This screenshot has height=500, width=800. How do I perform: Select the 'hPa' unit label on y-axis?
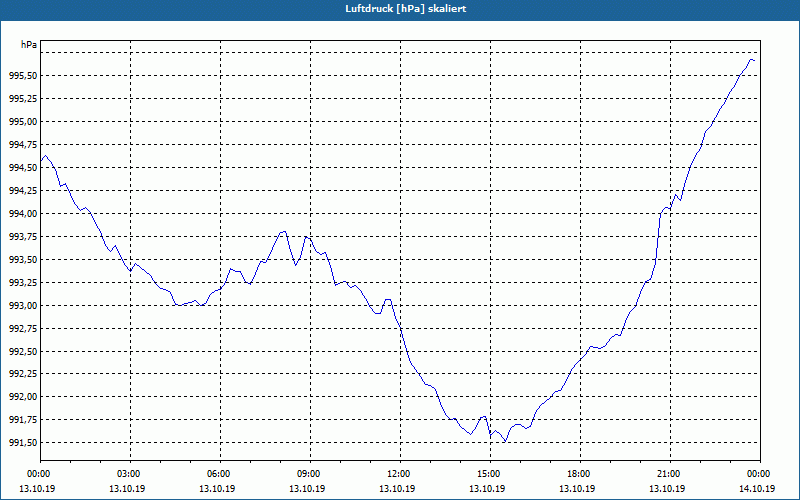[x=29, y=45]
